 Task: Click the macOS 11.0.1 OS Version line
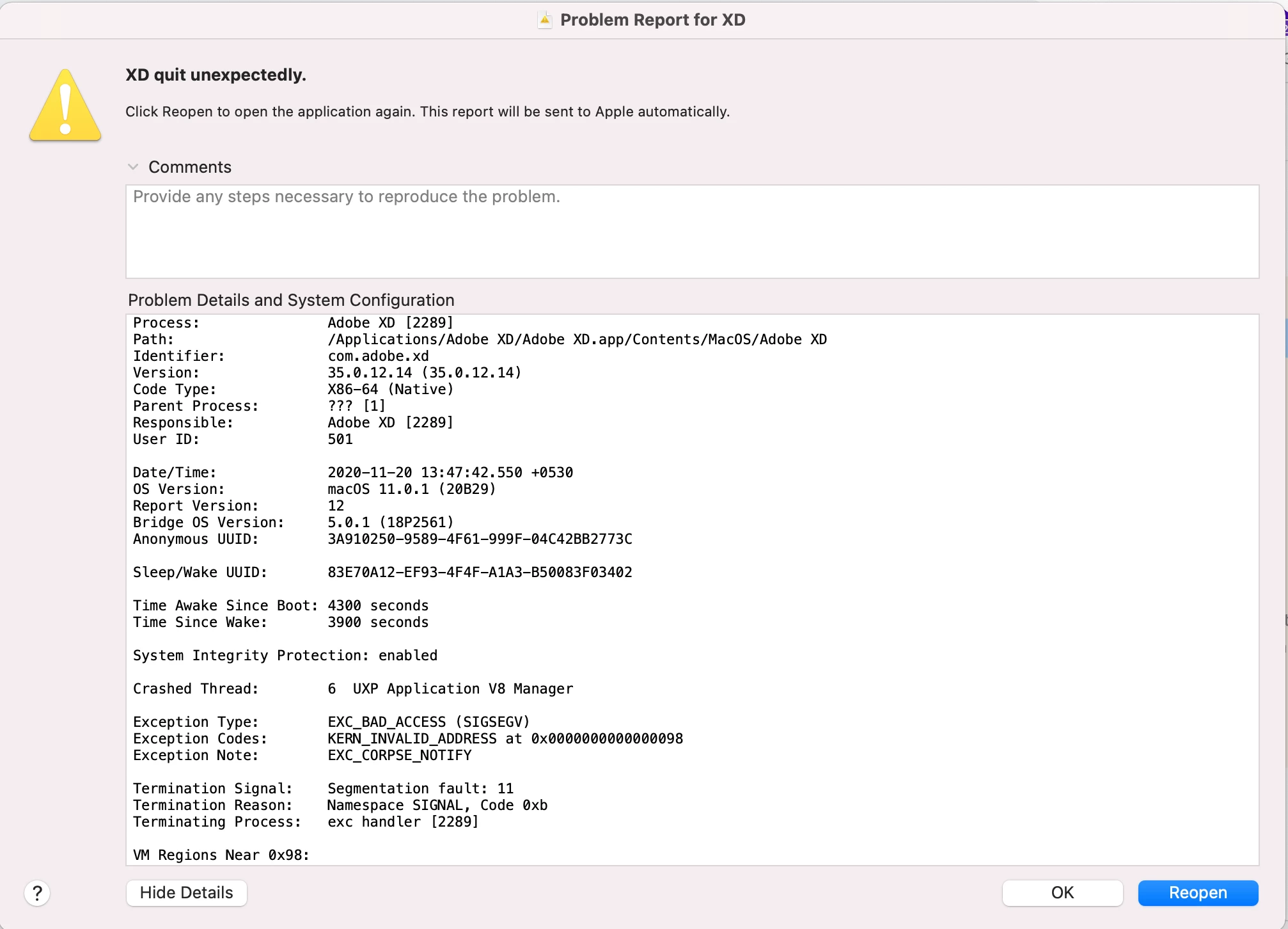point(411,489)
